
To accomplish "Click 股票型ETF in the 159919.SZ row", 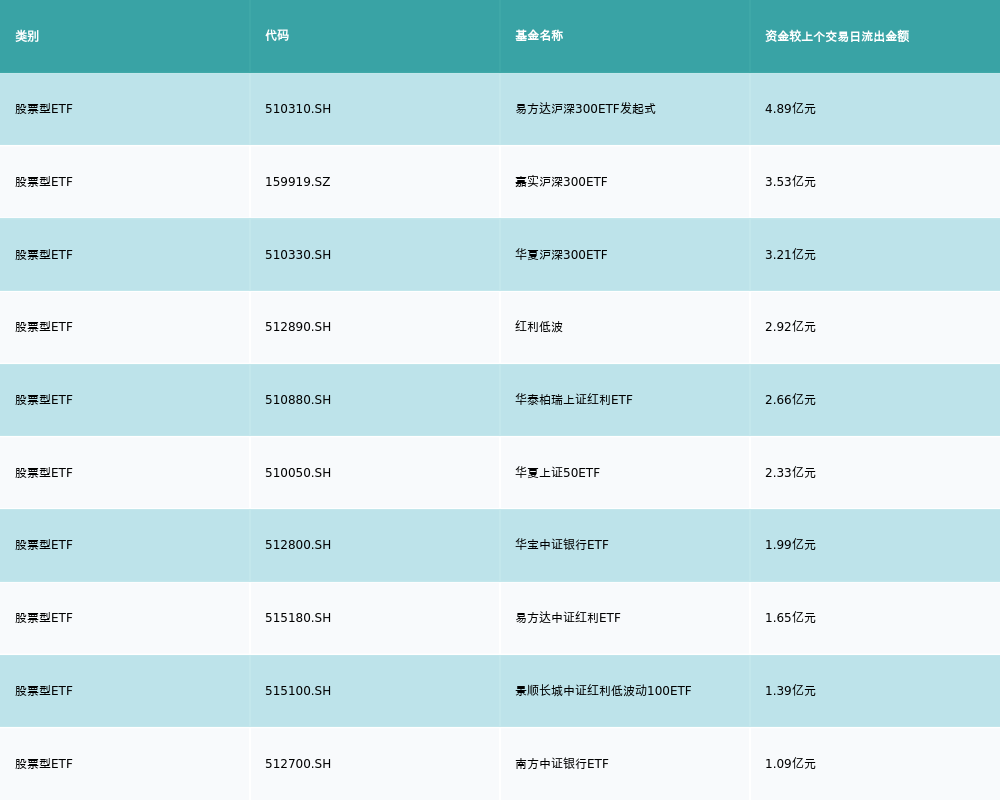I will tap(44, 182).
